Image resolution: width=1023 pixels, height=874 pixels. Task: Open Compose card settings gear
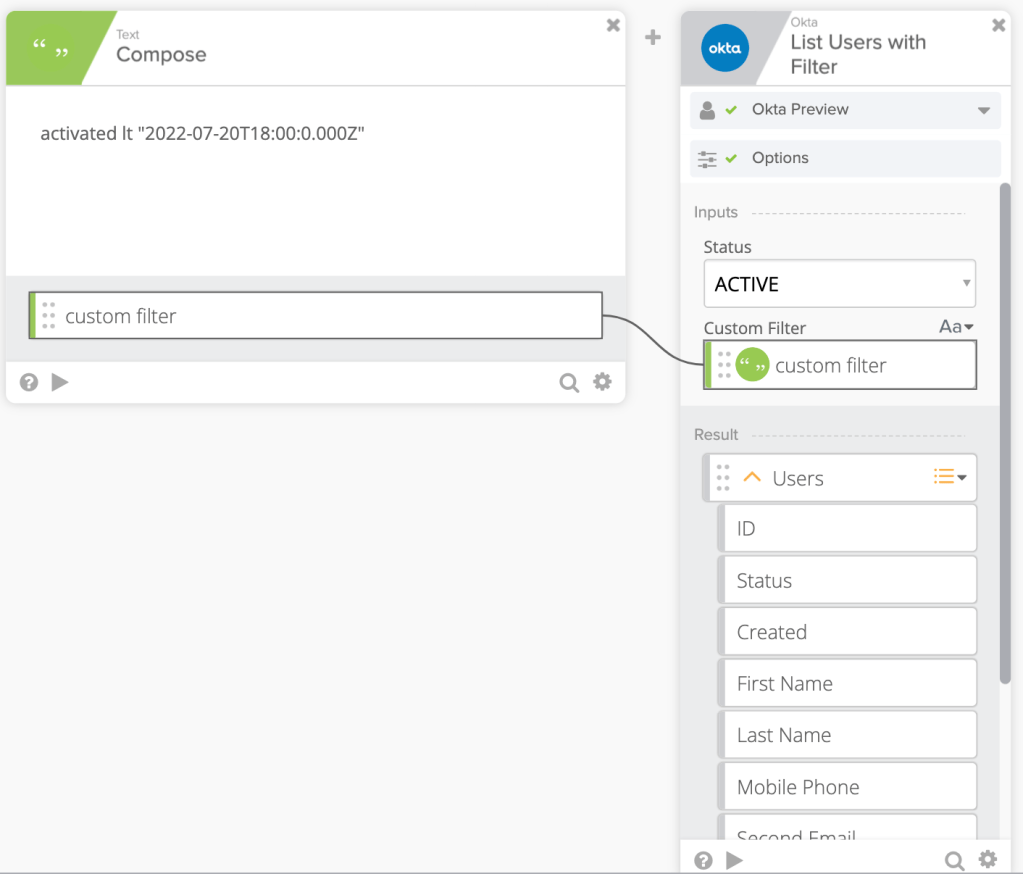coord(602,381)
